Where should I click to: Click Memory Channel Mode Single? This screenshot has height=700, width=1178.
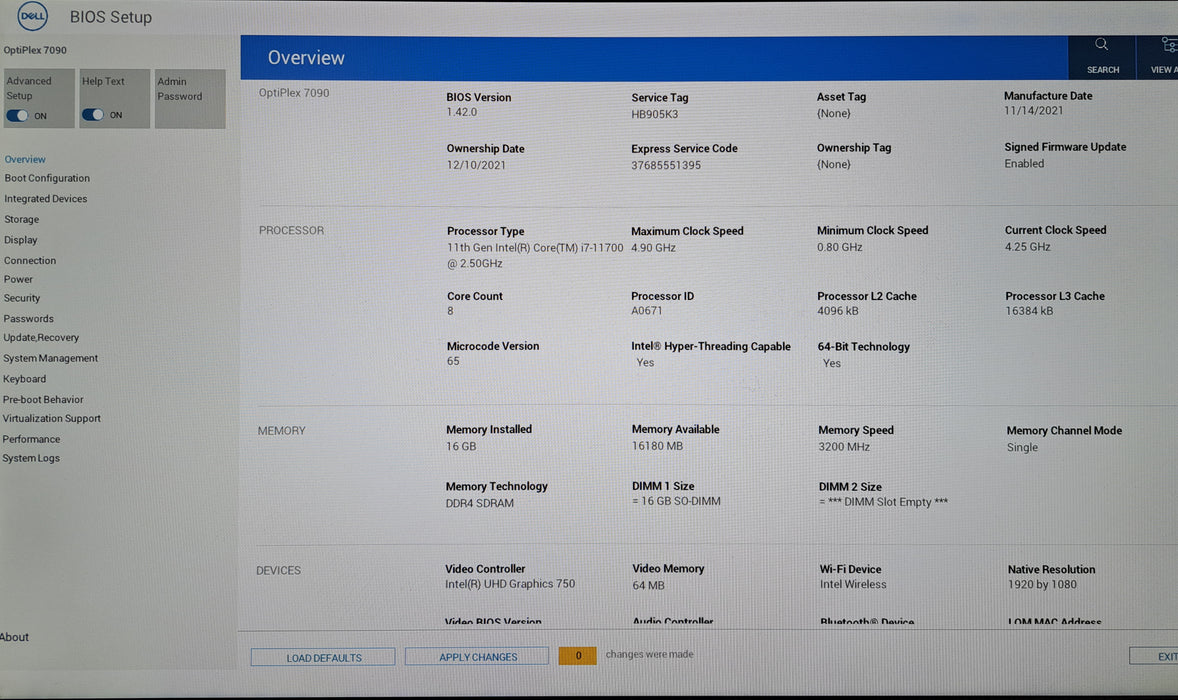(x=1022, y=448)
